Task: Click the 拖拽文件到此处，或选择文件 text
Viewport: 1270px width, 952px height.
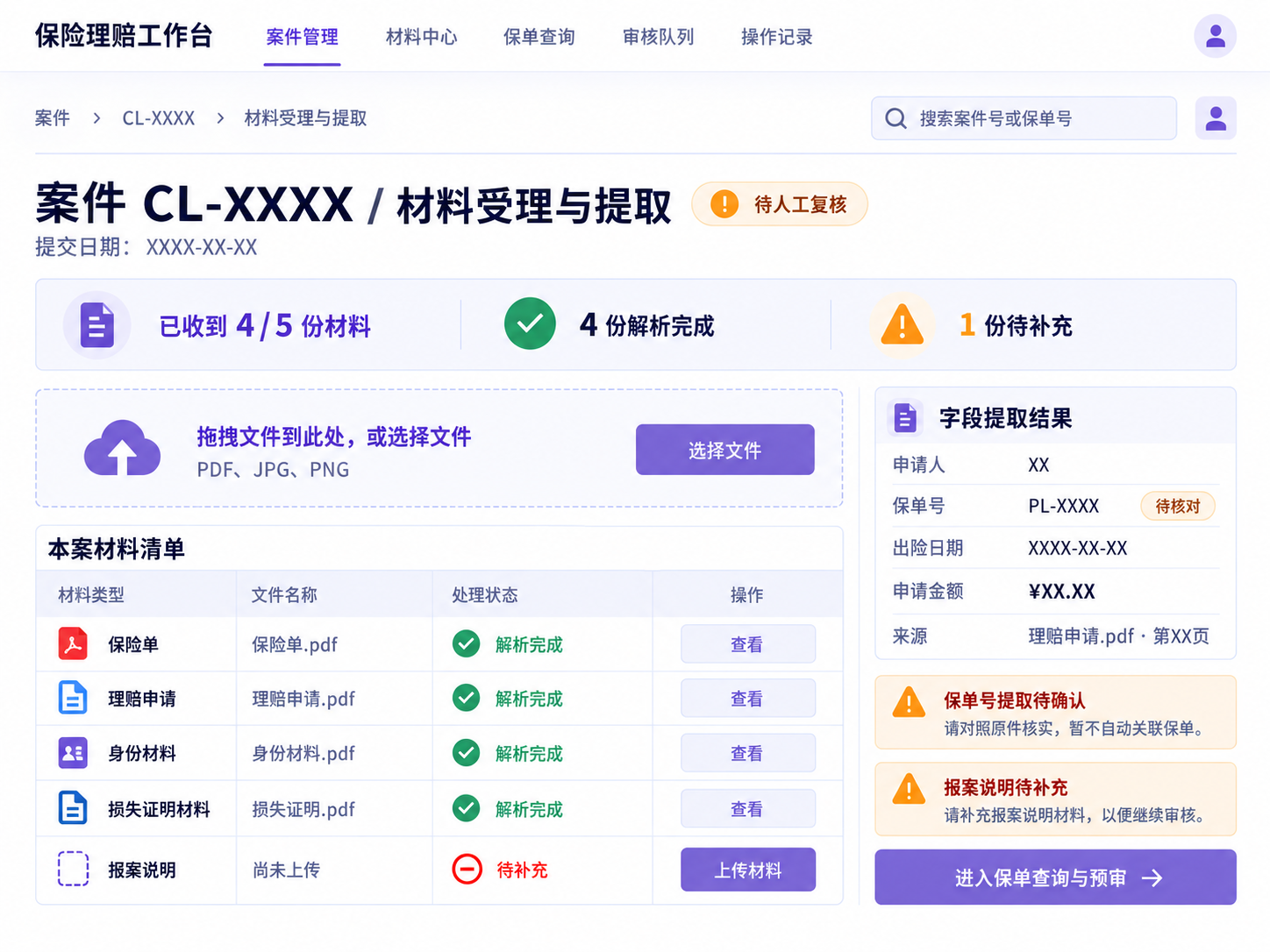Action: [x=333, y=437]
